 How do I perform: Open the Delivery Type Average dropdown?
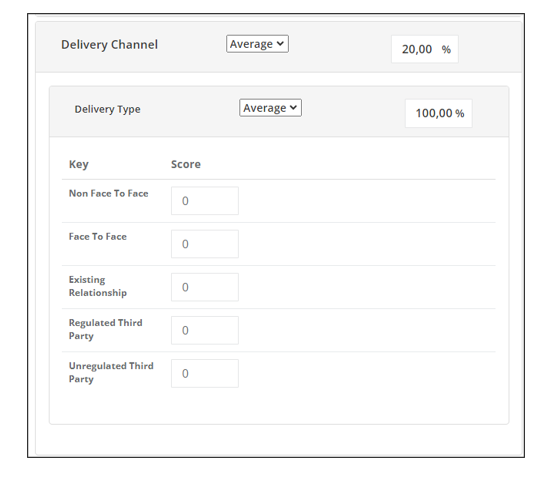coord(270,108)
